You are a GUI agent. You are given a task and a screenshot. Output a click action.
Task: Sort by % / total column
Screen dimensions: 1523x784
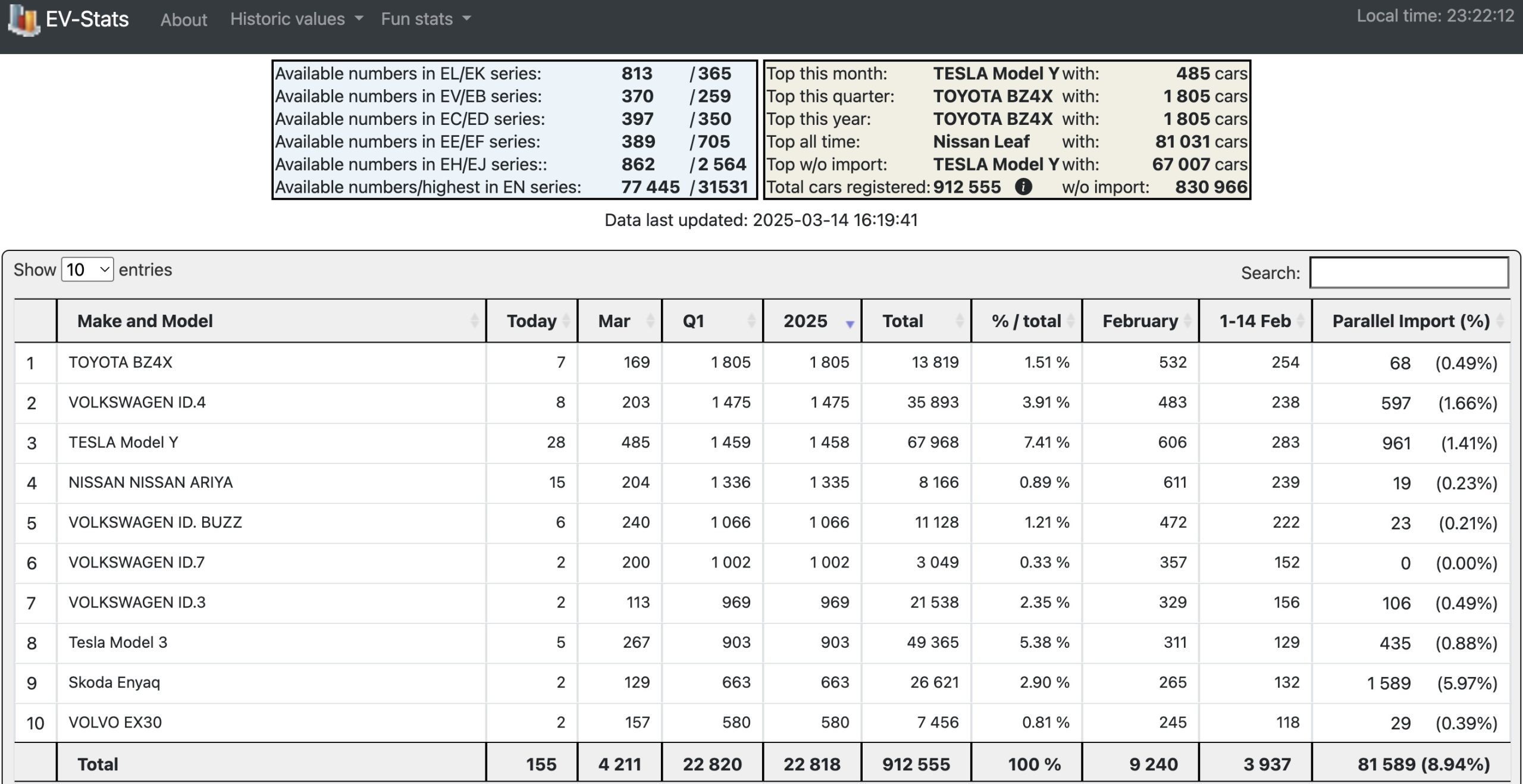coord(1027,321)
